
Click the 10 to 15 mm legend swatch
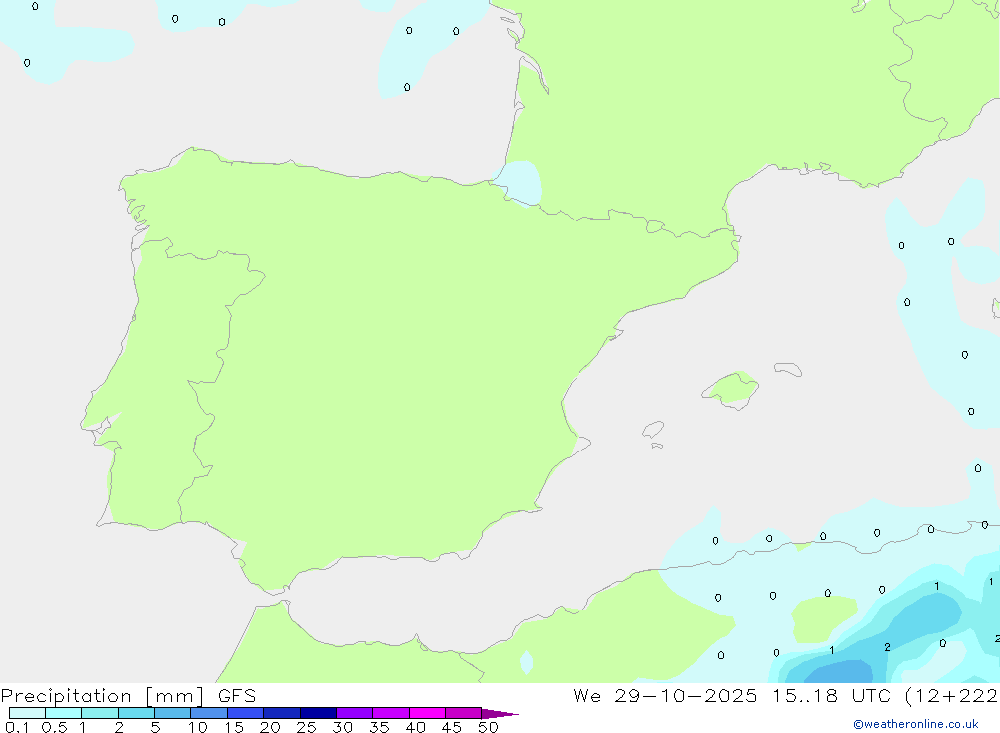(209, 713)
